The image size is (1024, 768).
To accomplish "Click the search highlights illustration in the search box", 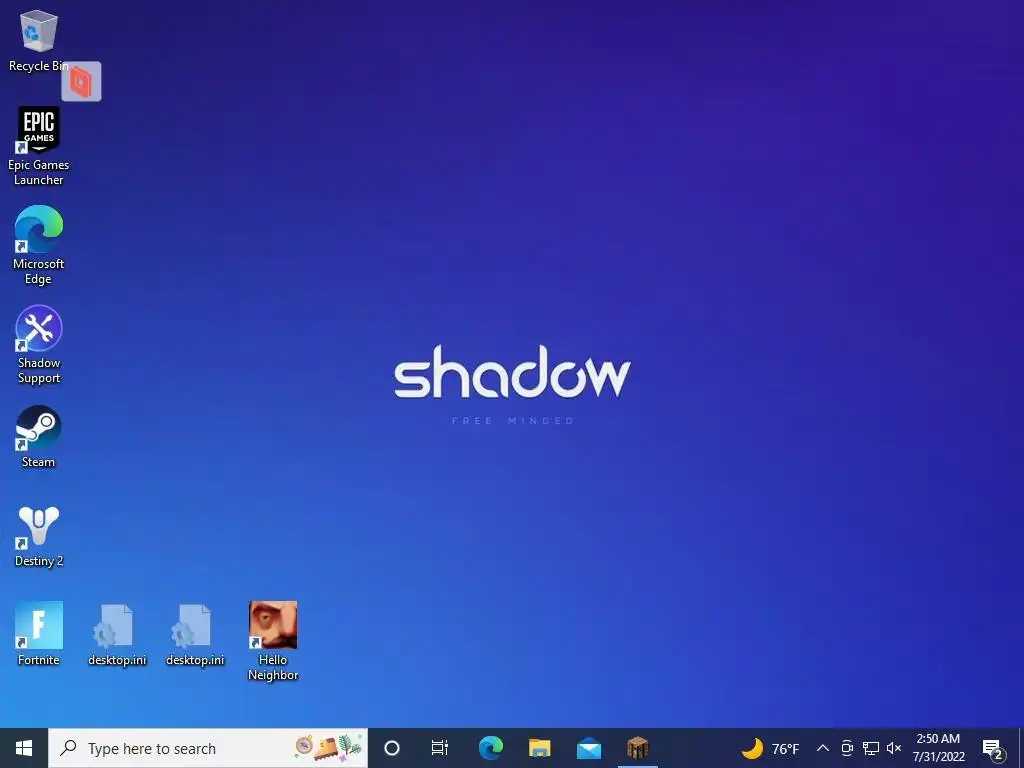I will [x=328, y=748].
